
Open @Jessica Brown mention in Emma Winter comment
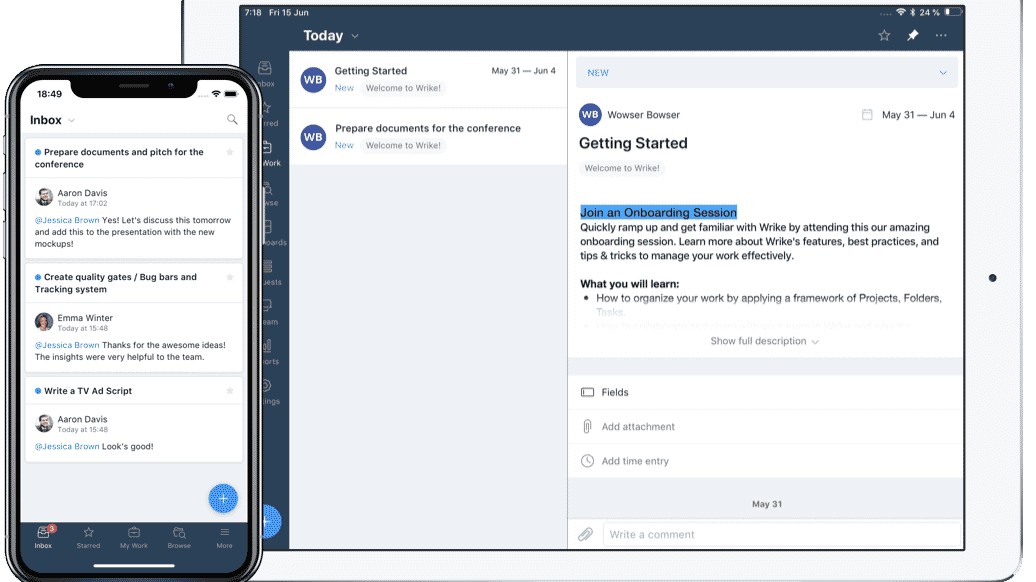point(67,345)
